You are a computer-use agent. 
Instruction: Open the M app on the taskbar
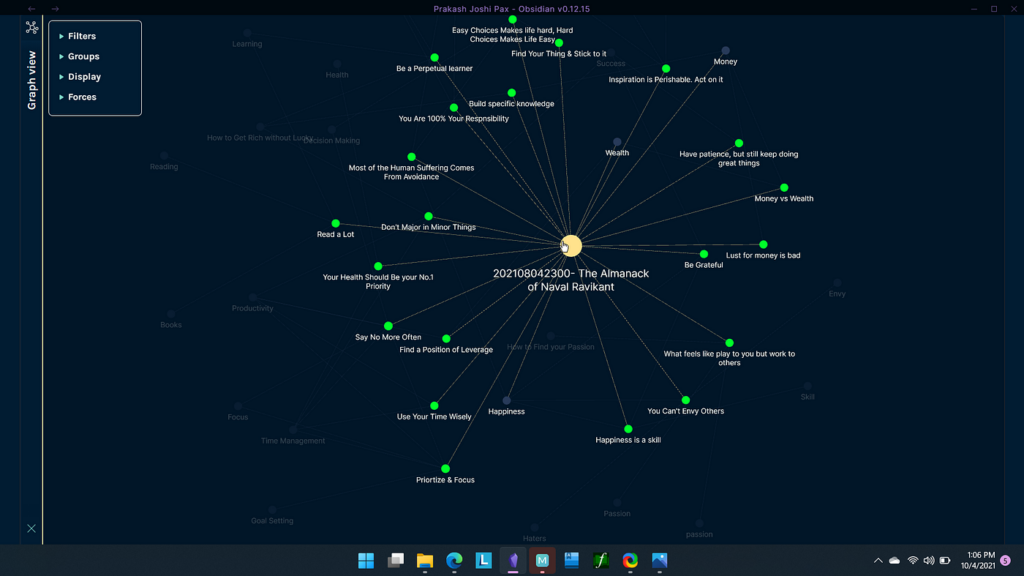click(x=542, y=560)
